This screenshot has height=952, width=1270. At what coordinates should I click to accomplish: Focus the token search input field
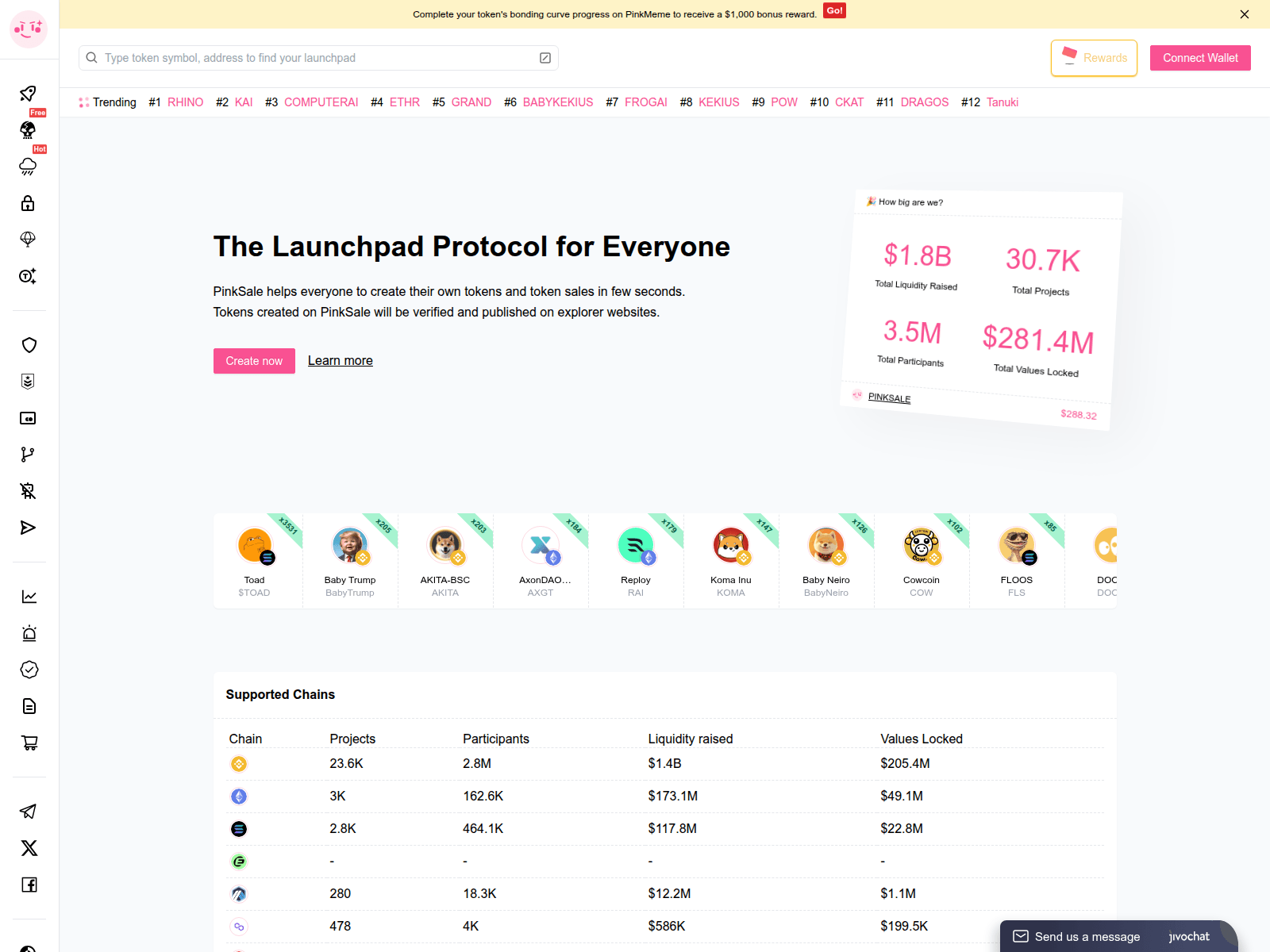pyautogui.click(x=318, y=58)
